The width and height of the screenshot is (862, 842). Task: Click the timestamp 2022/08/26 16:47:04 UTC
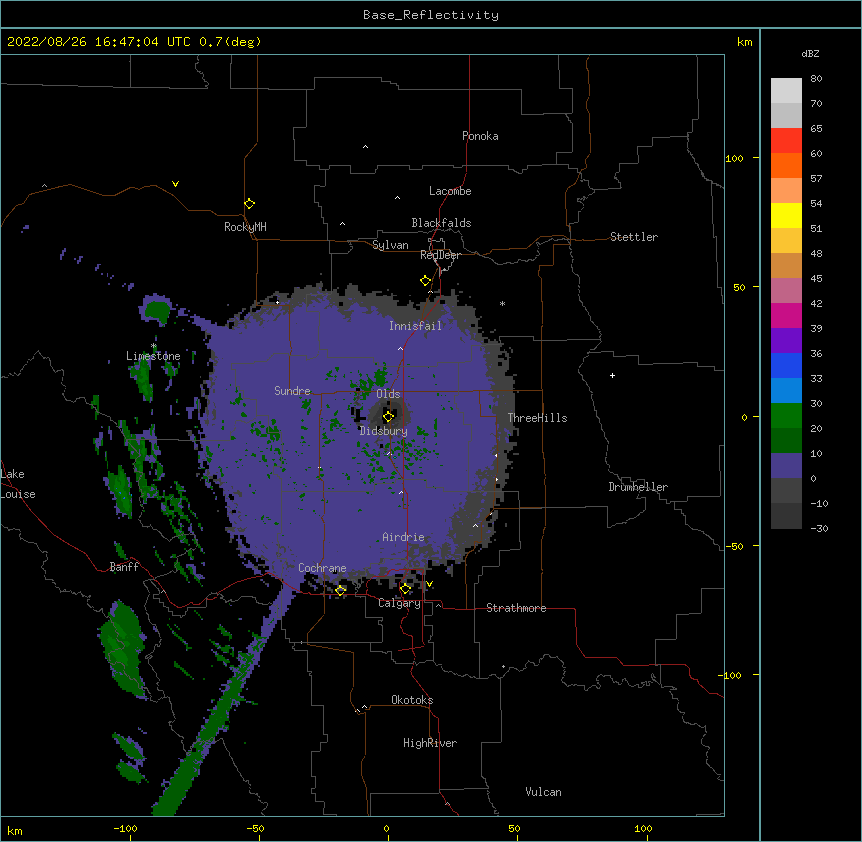(99, 42)
